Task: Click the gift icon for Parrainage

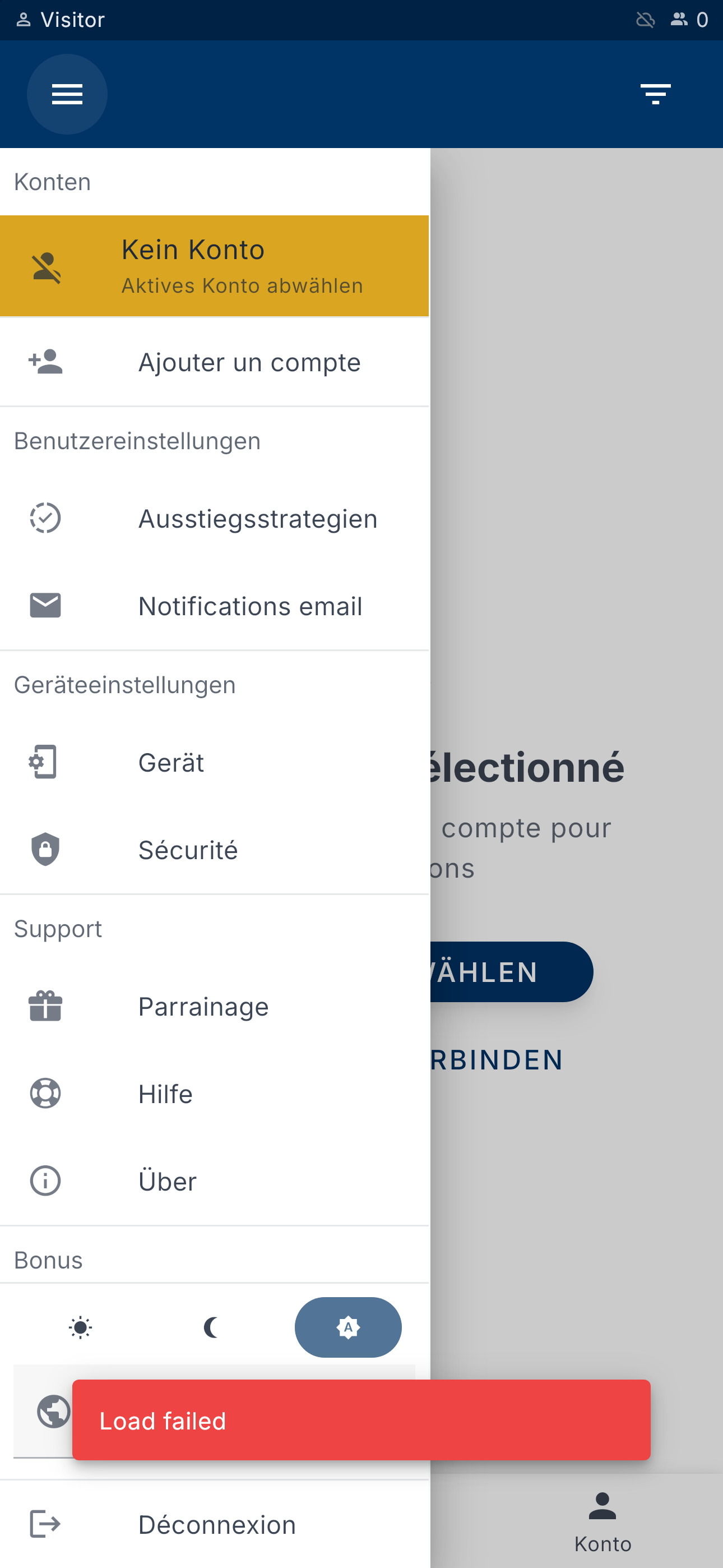Action: (x=45, y=1006)
